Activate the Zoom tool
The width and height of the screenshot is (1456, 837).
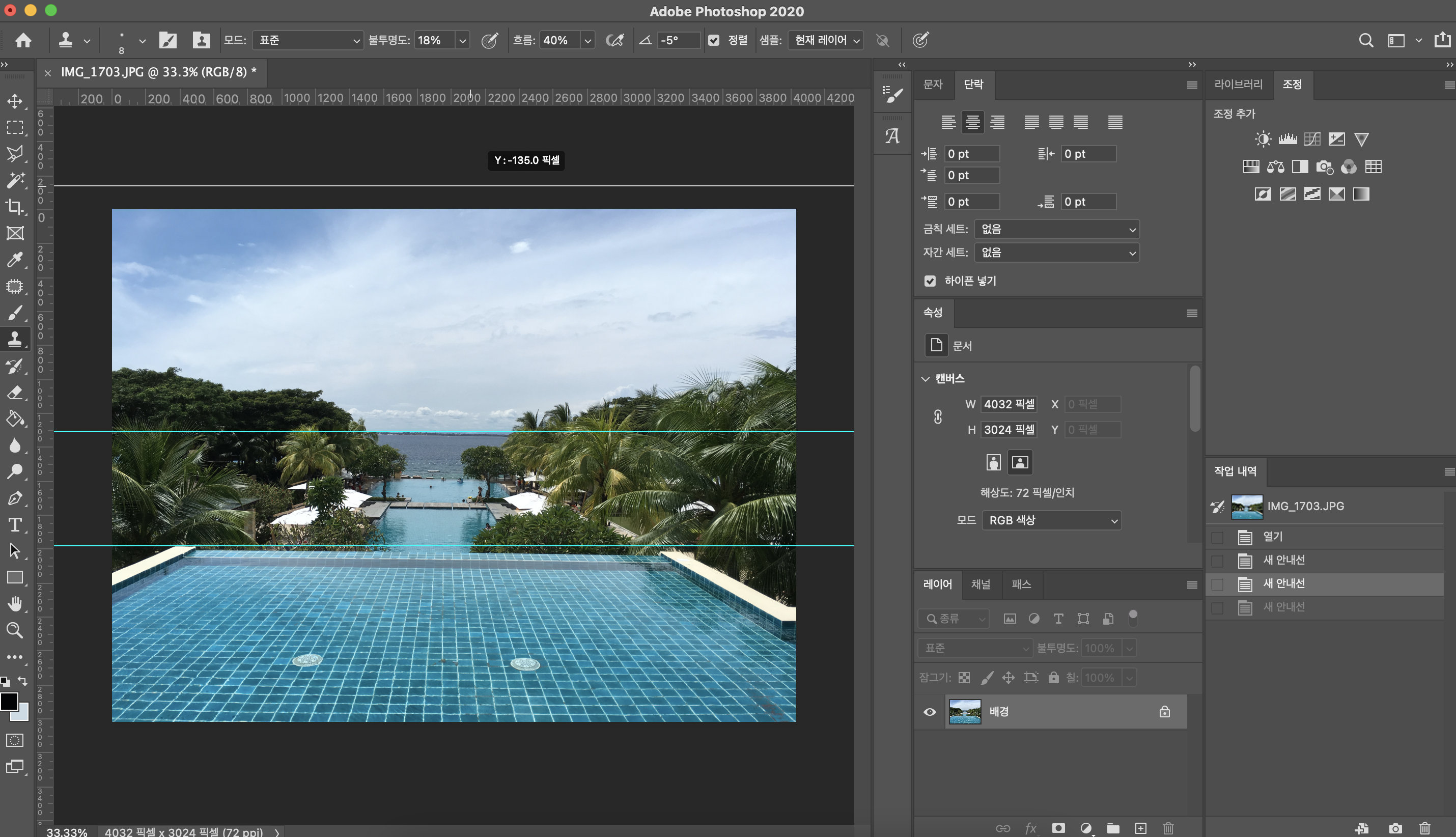[15, 631]
